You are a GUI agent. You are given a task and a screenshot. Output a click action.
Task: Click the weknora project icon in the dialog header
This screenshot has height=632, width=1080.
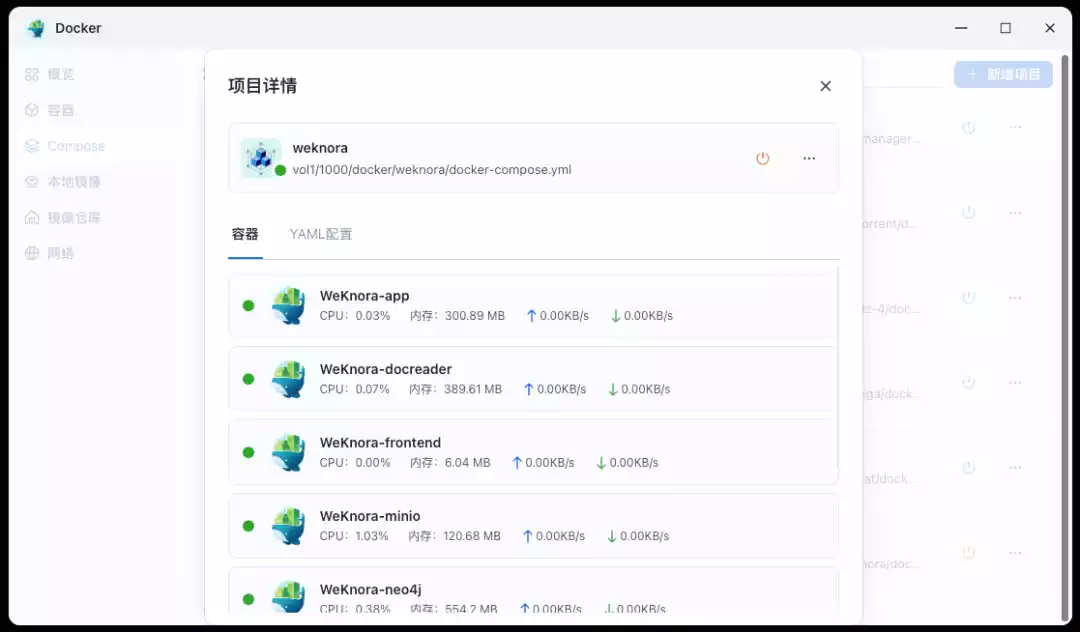[263, 158]
